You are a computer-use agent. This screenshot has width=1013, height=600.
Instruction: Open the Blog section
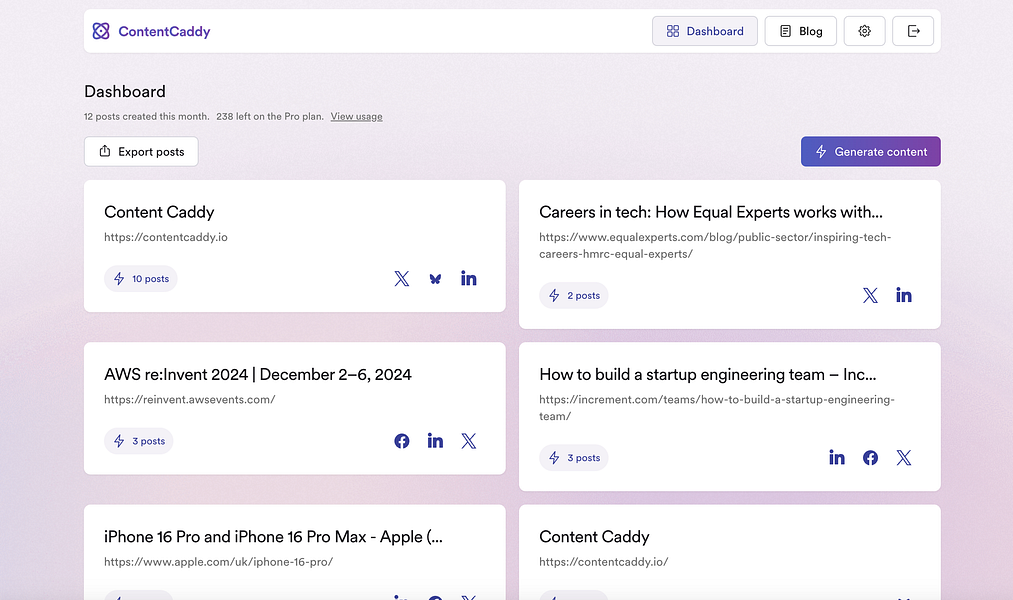(800, 31)
